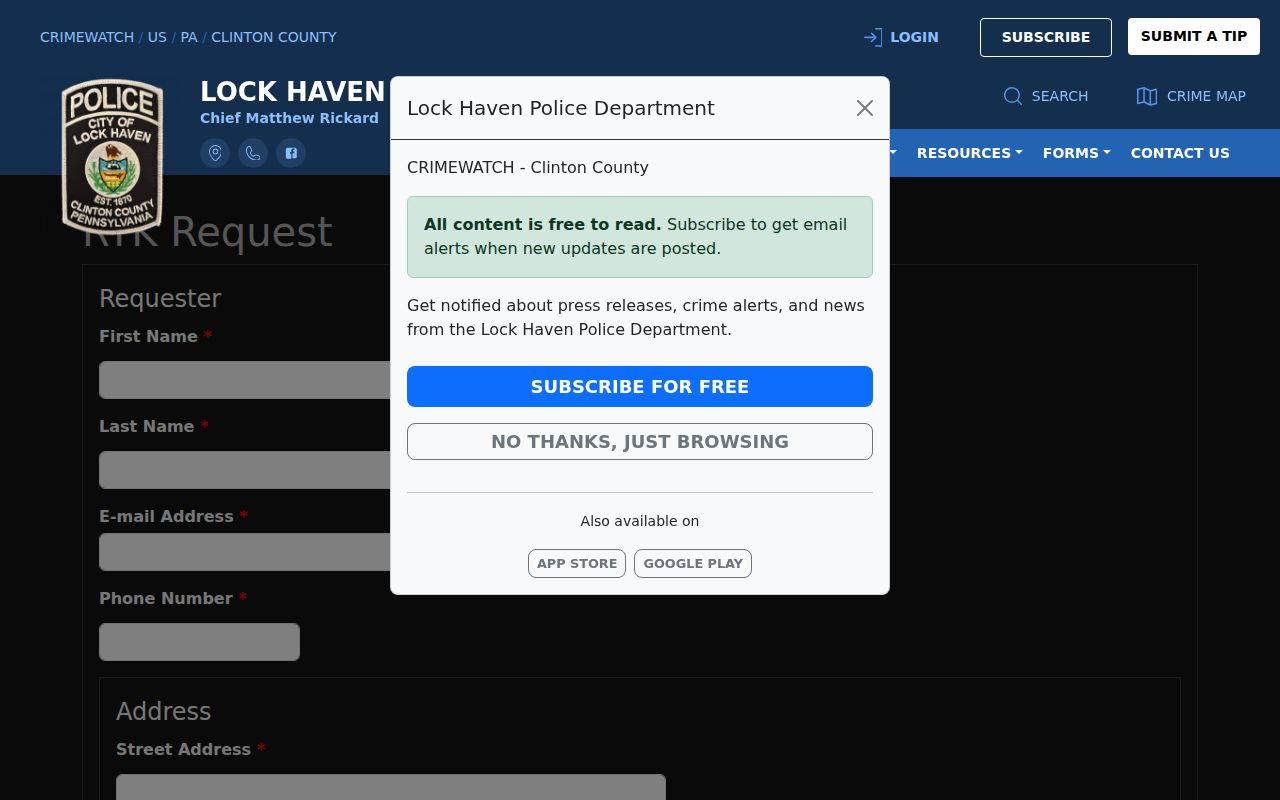The image size is (1280, 800).
Task: Open the CONTACT US menu item
Action: tap(1180, 153)
